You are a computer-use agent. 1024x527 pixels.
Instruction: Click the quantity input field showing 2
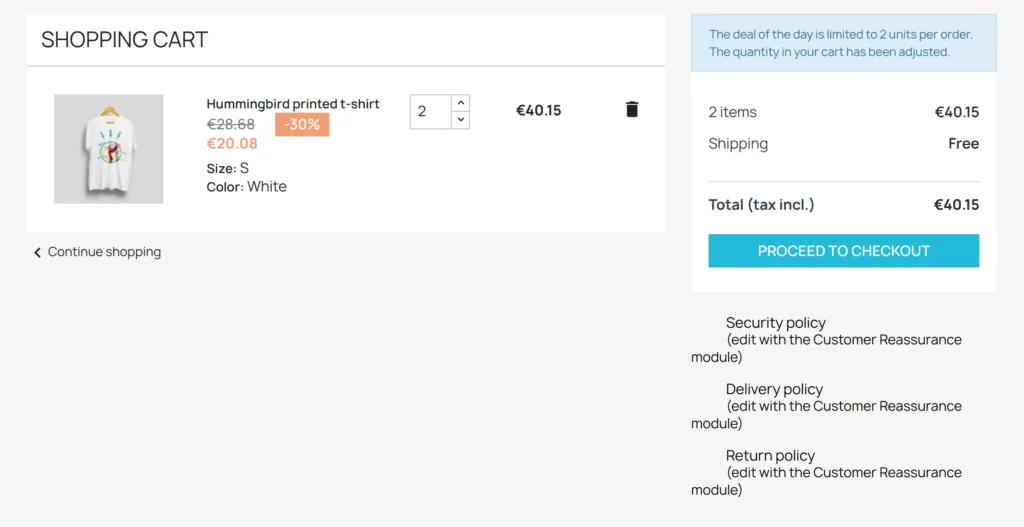430,112
